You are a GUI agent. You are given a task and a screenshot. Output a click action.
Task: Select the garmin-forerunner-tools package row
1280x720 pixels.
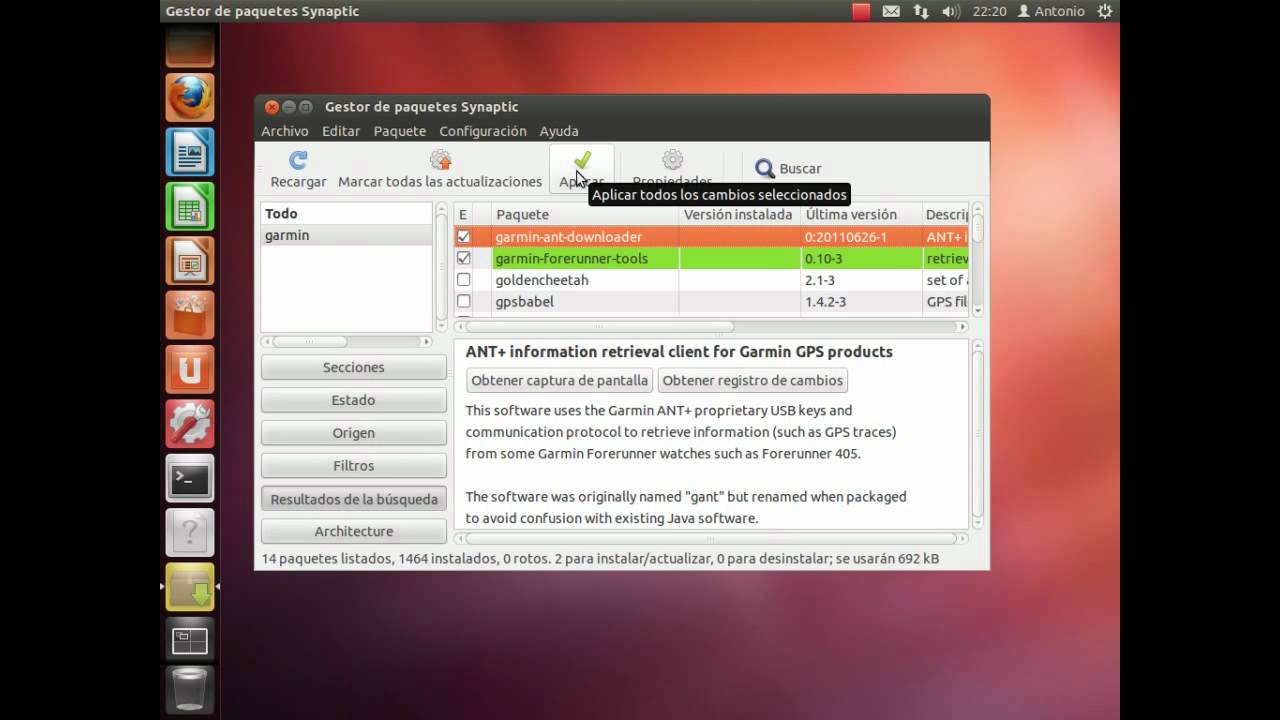pos(711,258)
